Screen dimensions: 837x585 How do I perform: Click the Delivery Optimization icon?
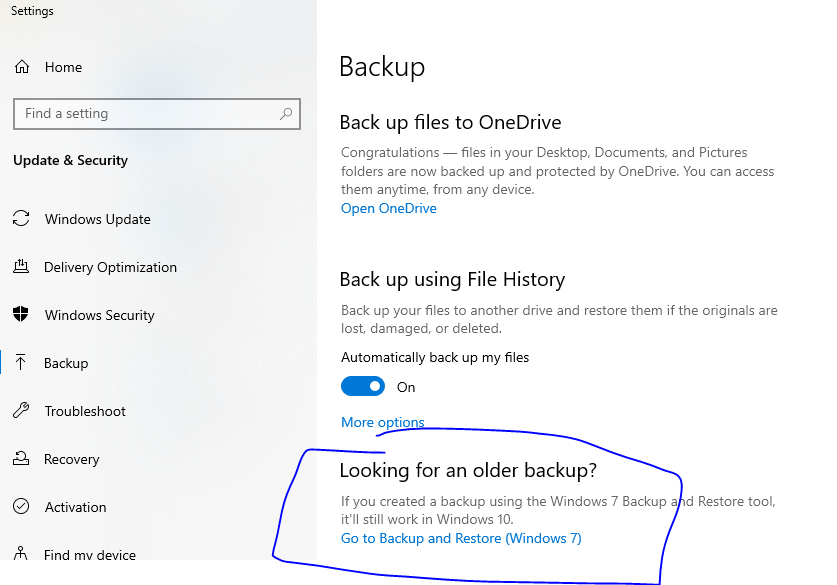21,267
